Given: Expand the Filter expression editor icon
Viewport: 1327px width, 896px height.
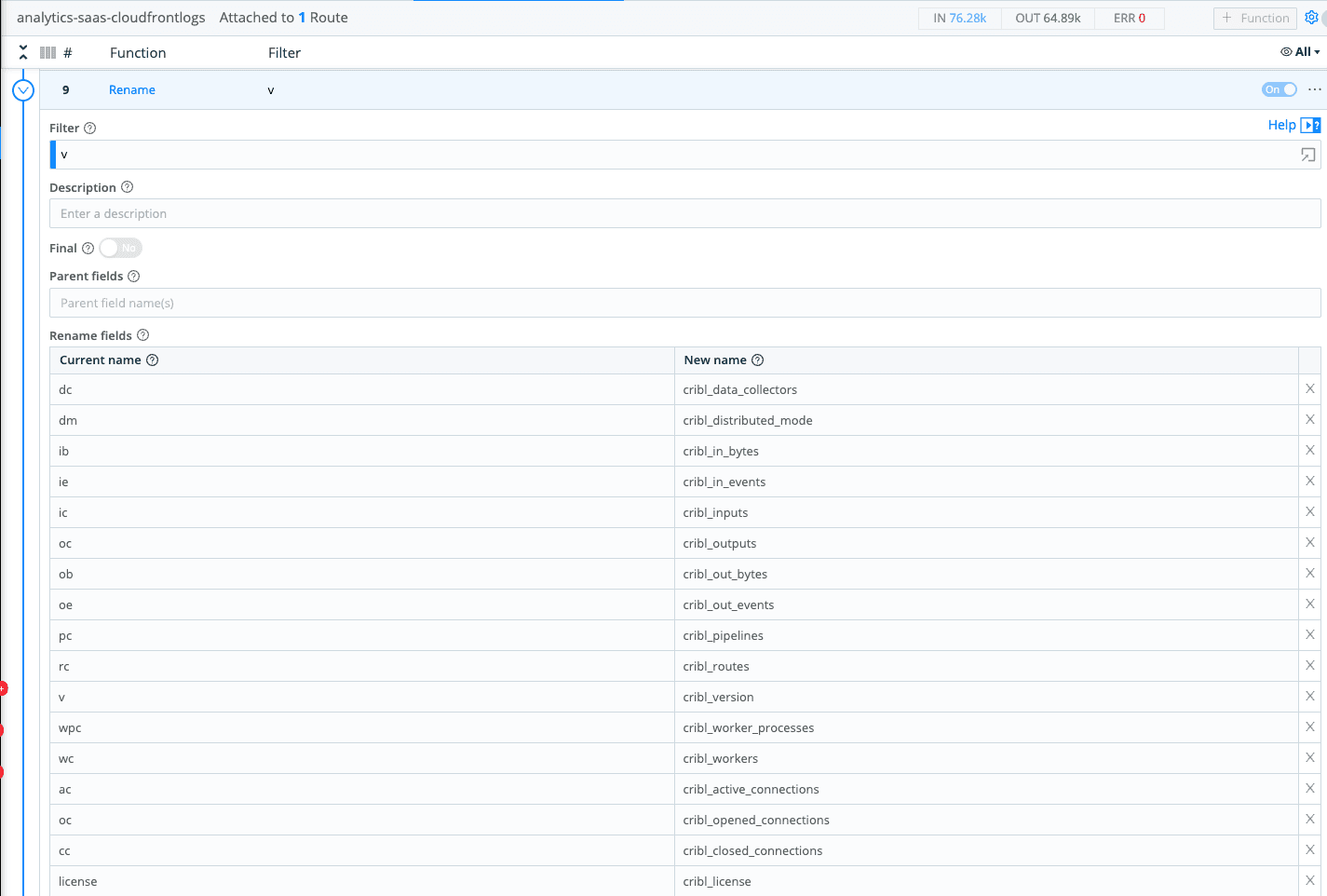Looking at the screenshot, I should (x=1307, y=156).
